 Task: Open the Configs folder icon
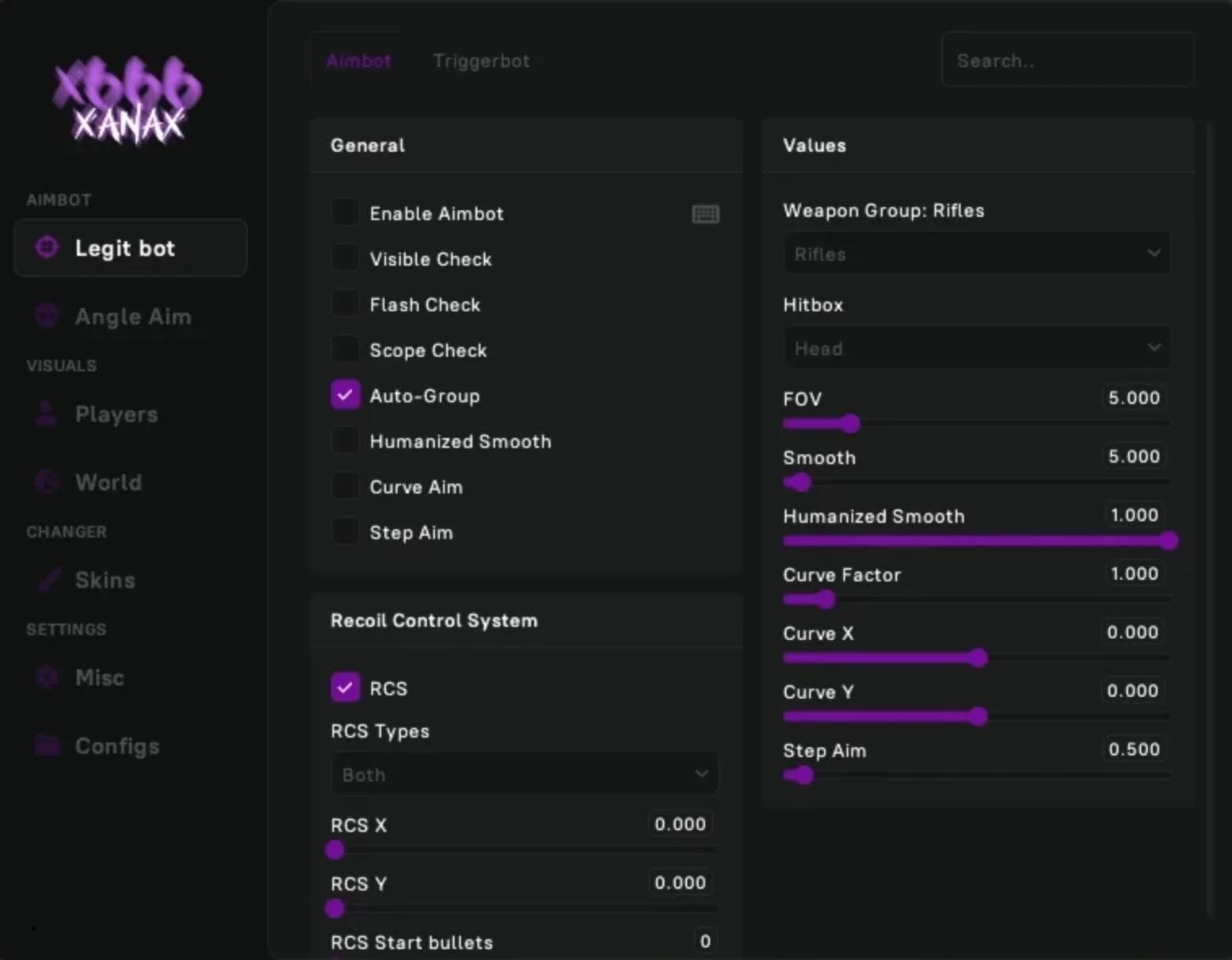tap(48, 745)
